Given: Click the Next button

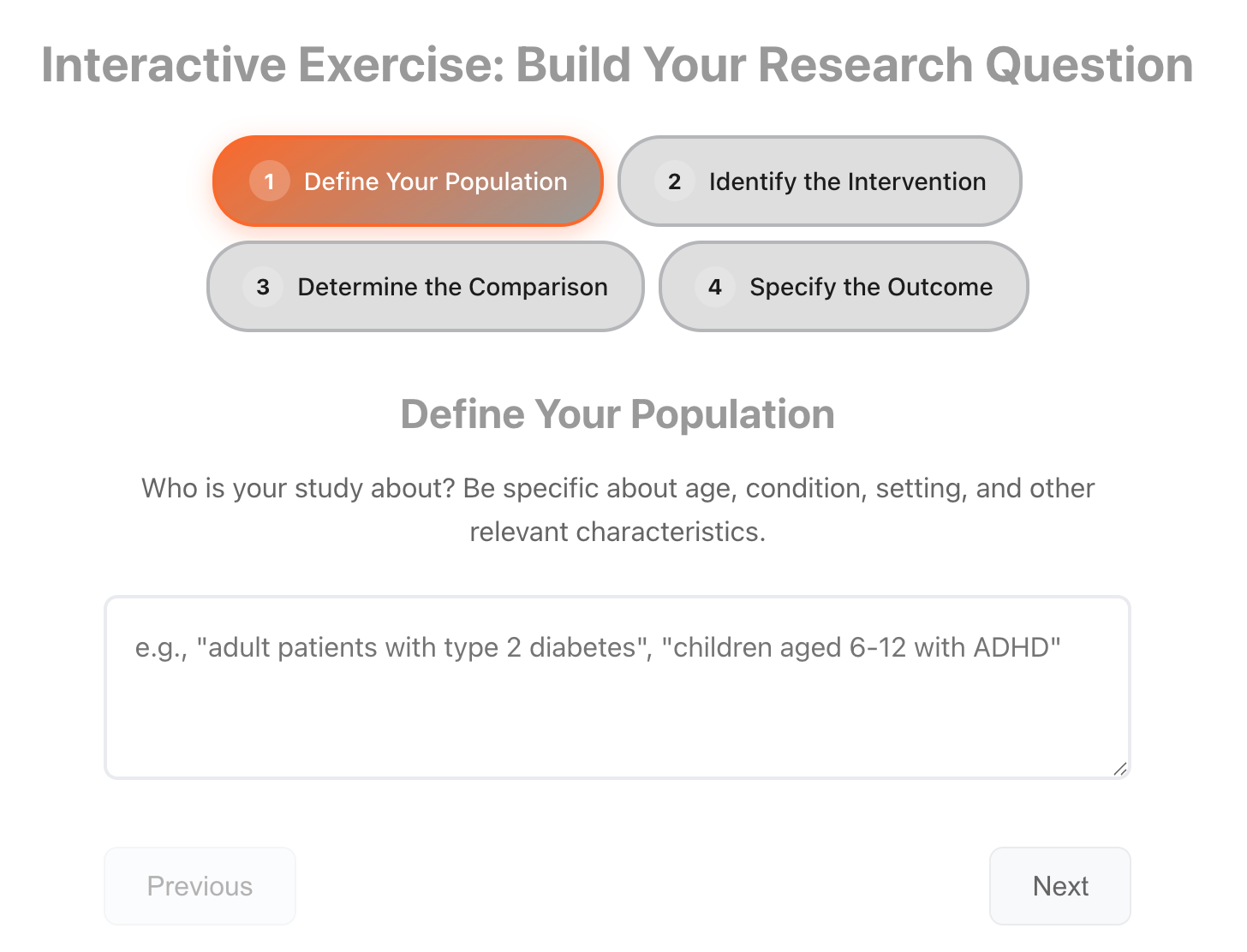Looking at the screenshot, I should (1060, 886).
